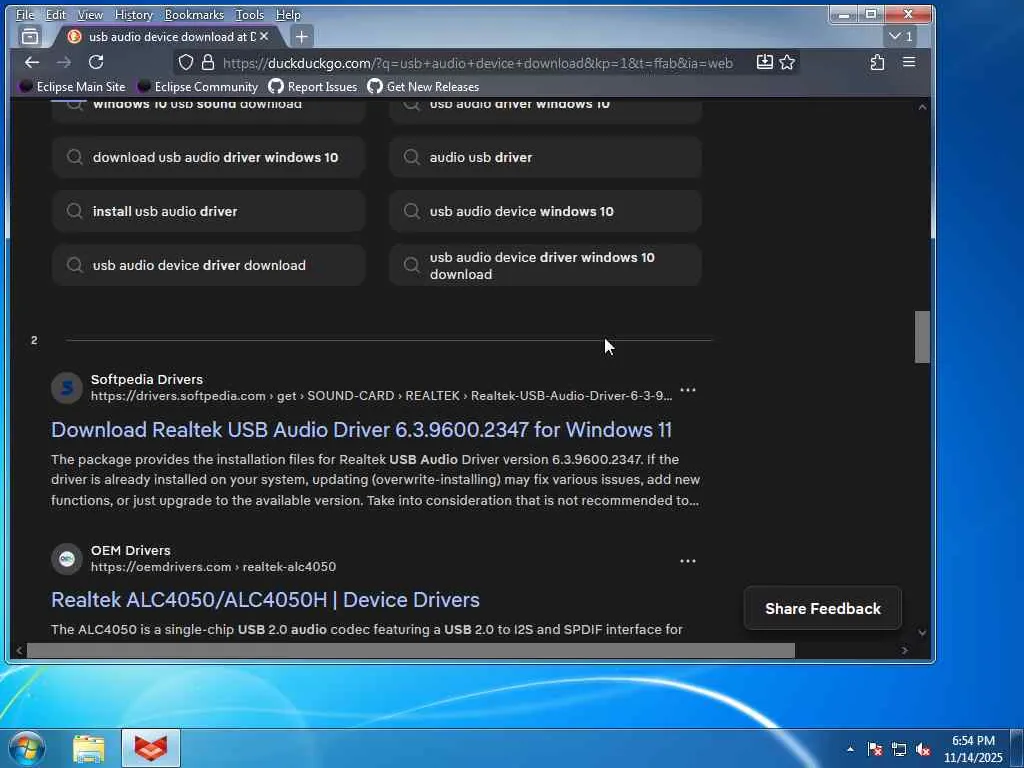Open Realtek ALC4050/ALC4050H Device Drivers result

[x=265, y=600]
